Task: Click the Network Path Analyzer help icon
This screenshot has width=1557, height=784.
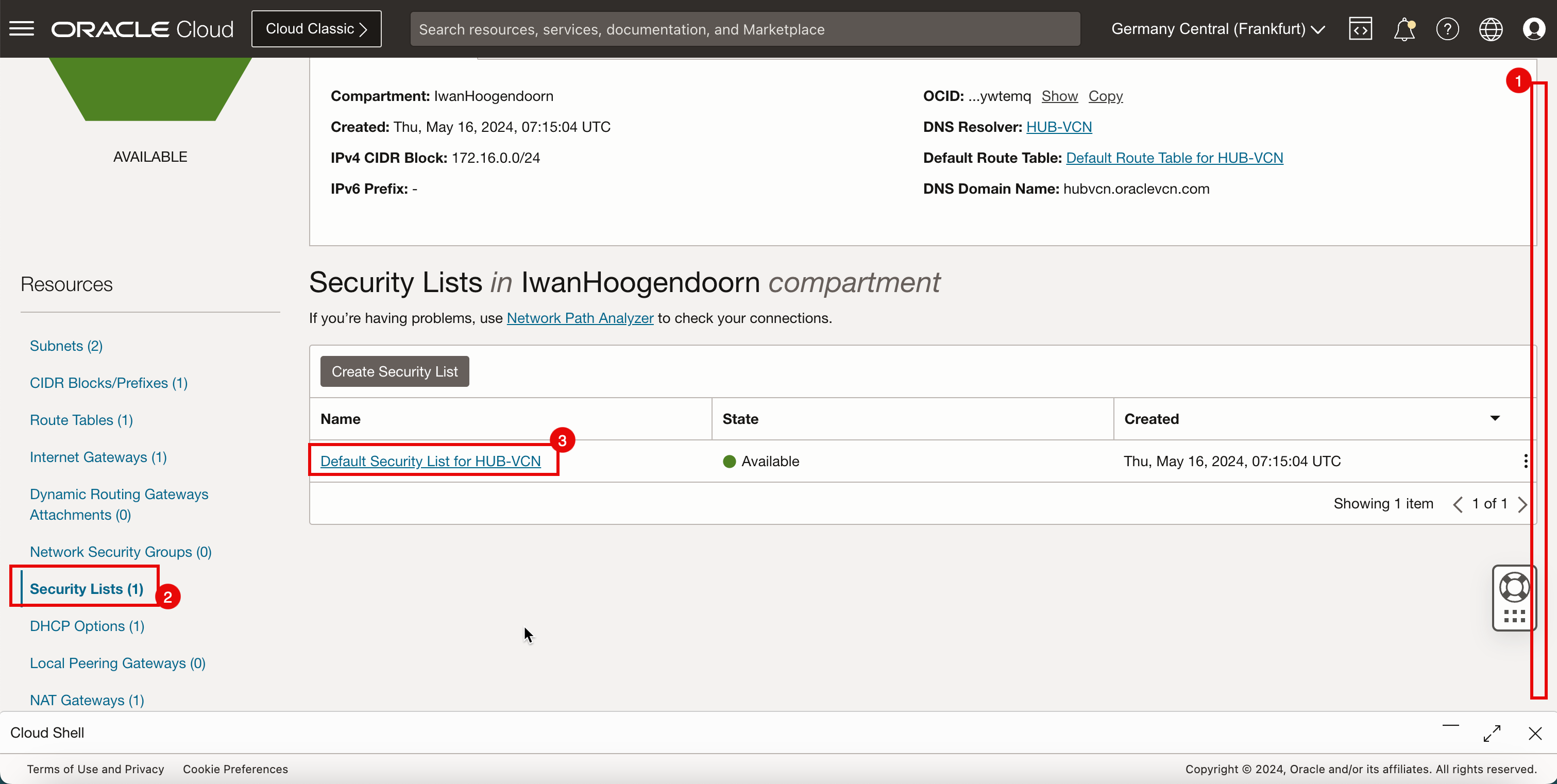Action: (x=580, y=318)
